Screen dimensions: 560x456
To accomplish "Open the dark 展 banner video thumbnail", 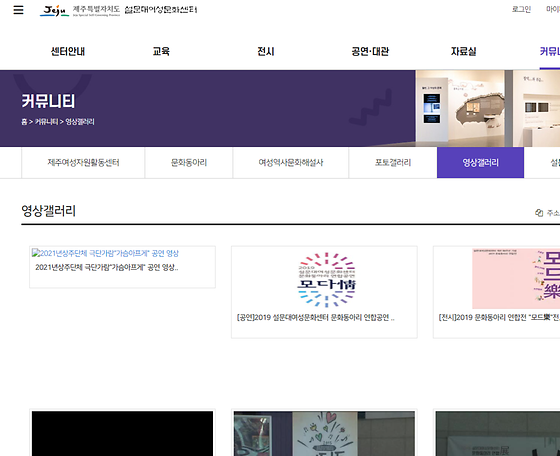I will click(x=498, y=434).
